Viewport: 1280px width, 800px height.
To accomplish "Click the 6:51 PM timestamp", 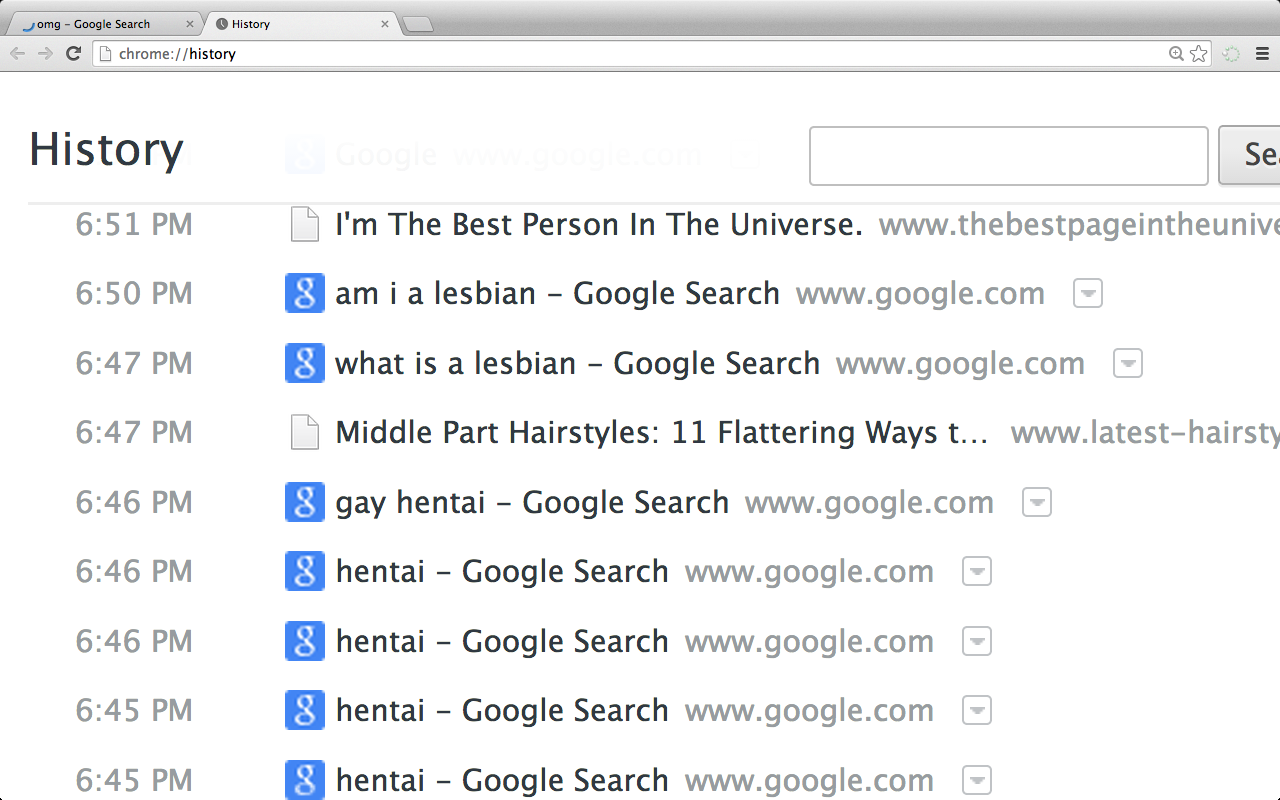I will tap(134, 224).
